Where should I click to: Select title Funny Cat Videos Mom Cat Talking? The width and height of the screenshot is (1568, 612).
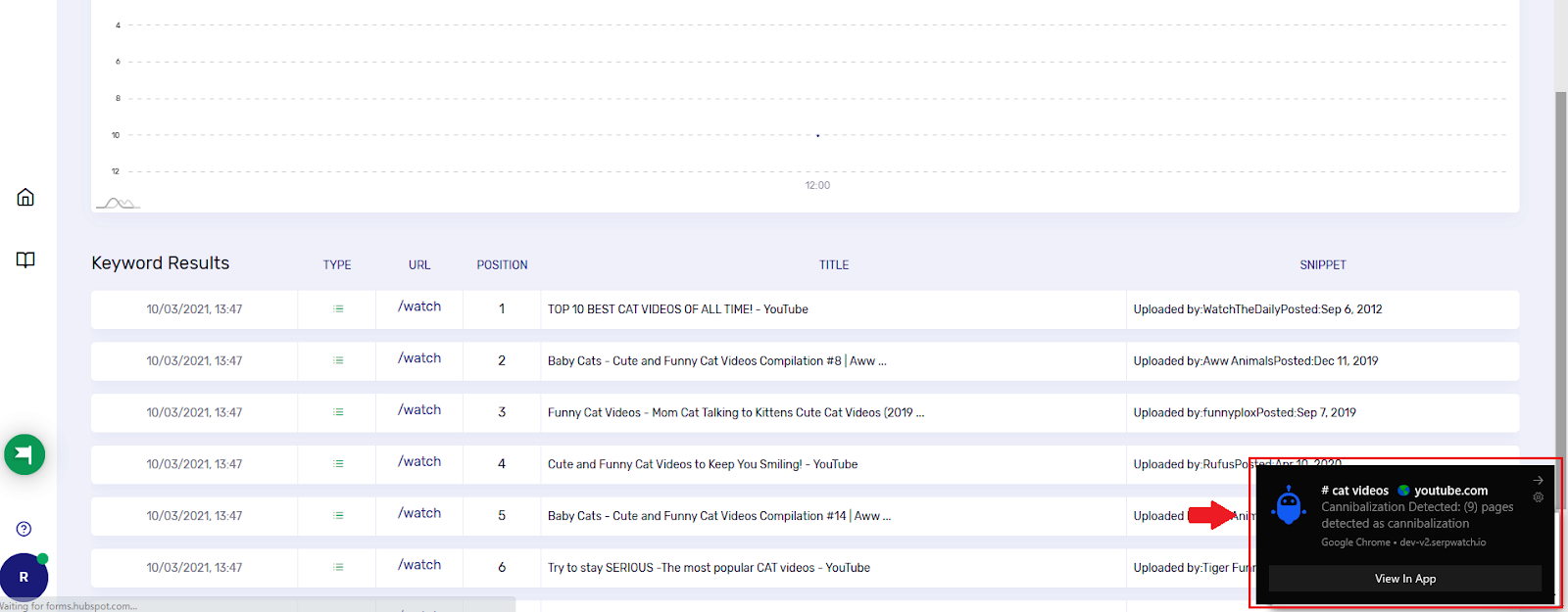coord(736,413)
